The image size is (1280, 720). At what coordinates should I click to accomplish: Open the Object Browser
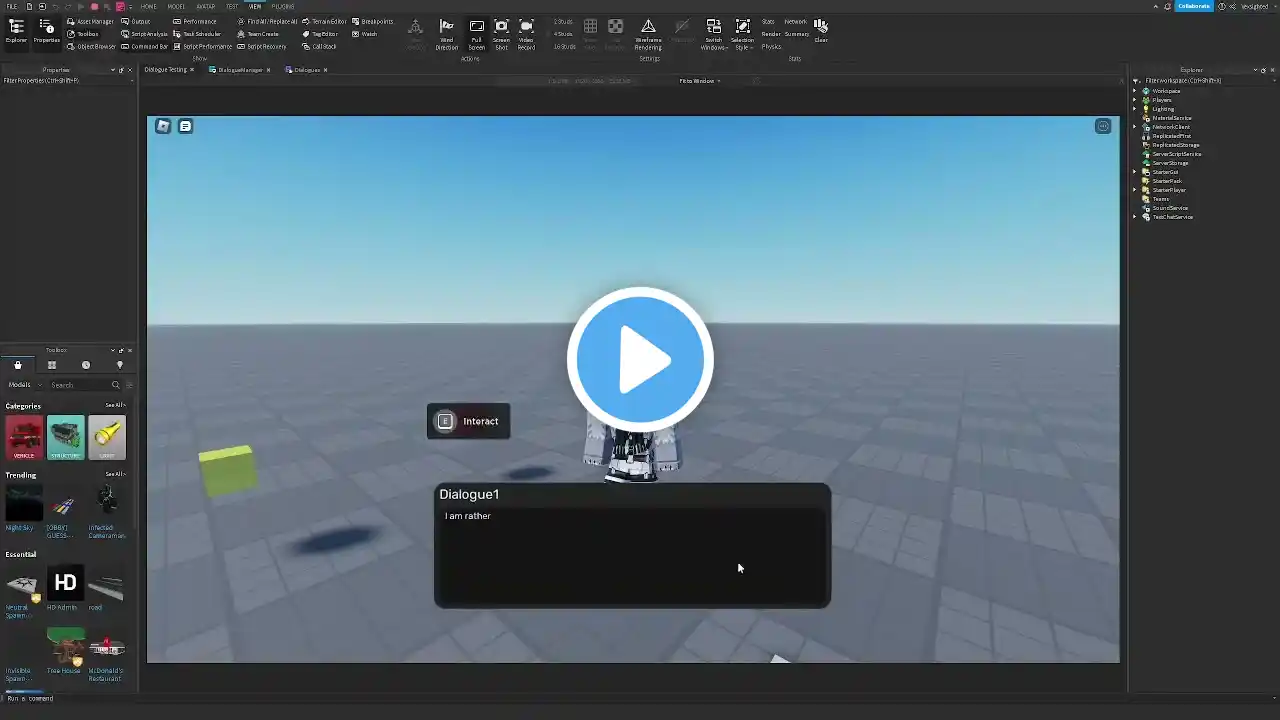click(91, 46)
